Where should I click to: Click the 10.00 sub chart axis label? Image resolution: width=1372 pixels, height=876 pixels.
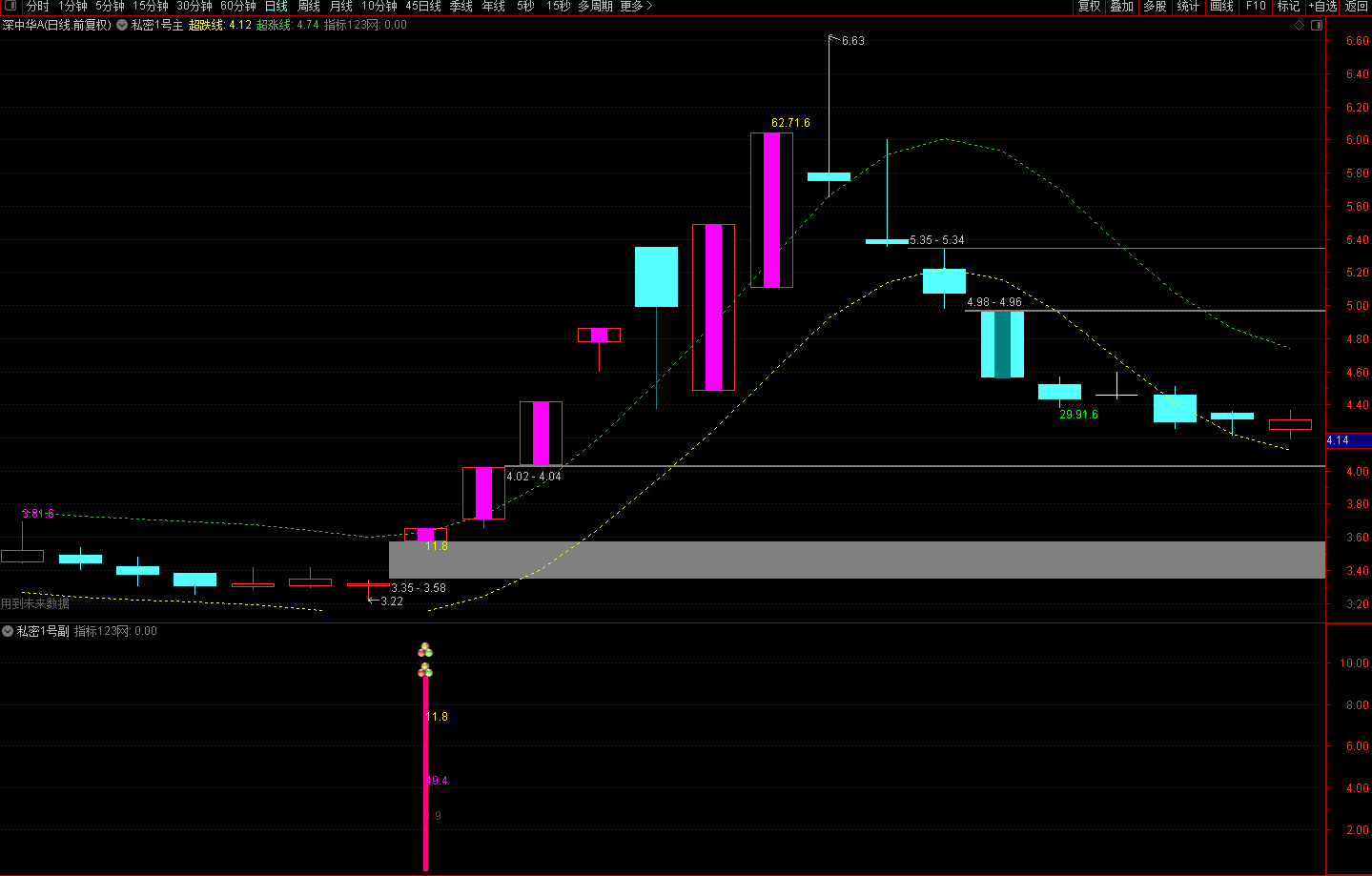click(x=1354, y=663)
